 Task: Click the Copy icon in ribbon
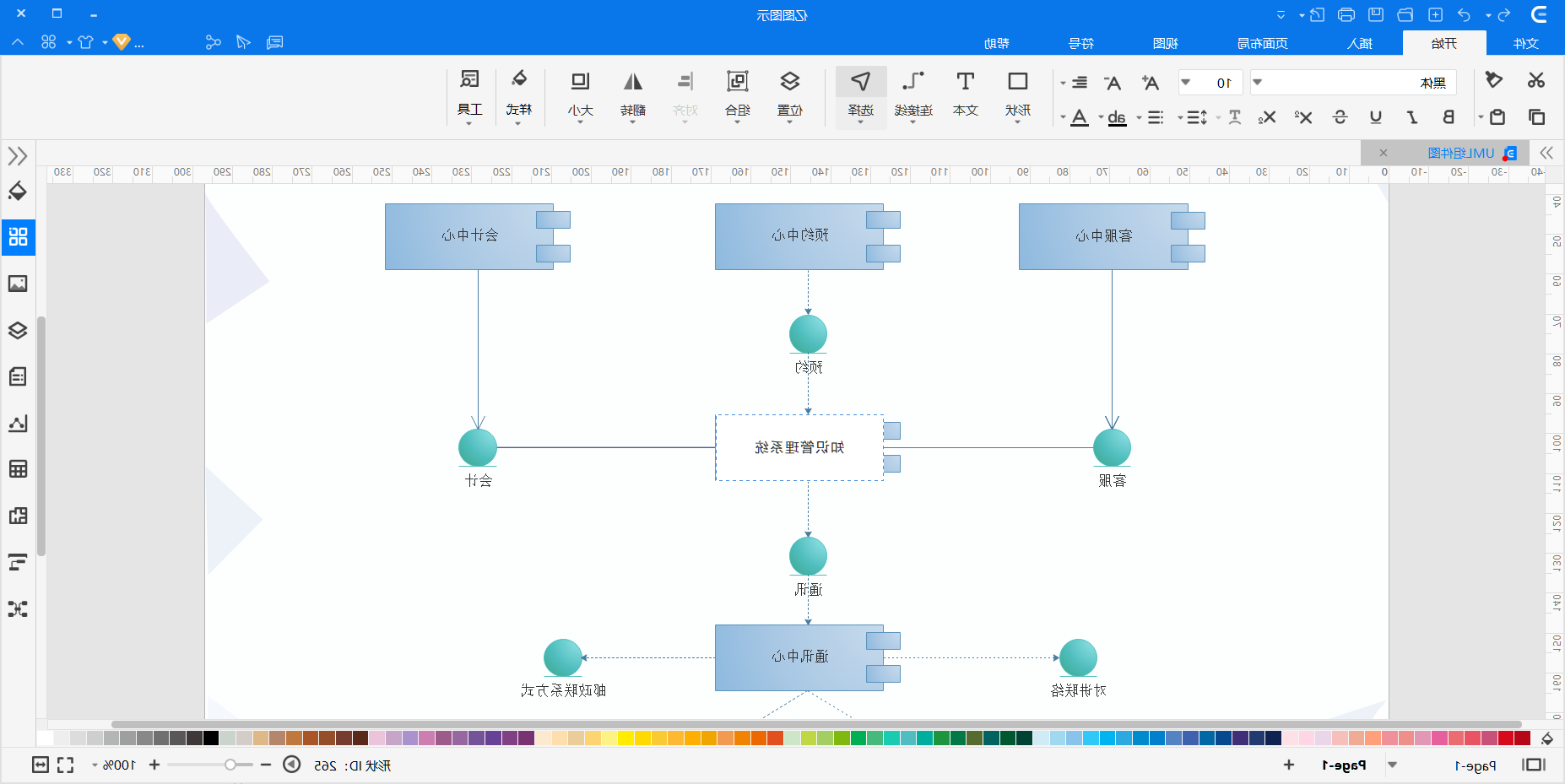click(x=1536, y=116)
